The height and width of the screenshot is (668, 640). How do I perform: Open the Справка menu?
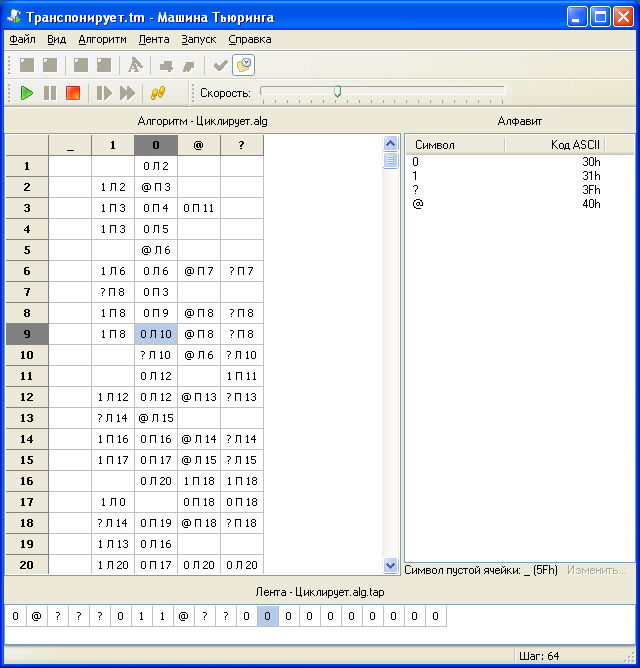pos(250,40)
